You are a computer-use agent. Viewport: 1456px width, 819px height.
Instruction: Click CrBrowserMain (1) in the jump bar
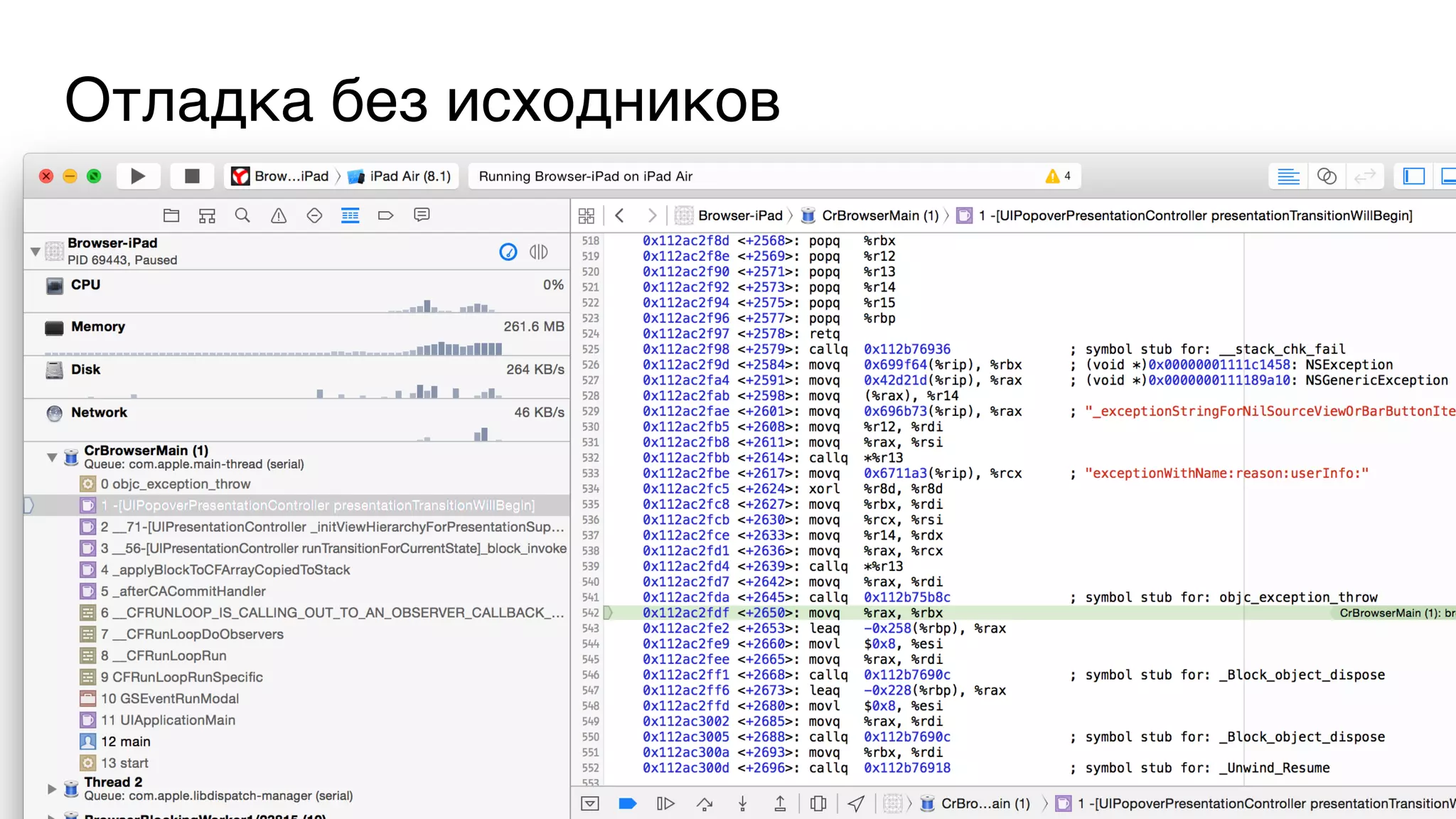pos(870,215)
